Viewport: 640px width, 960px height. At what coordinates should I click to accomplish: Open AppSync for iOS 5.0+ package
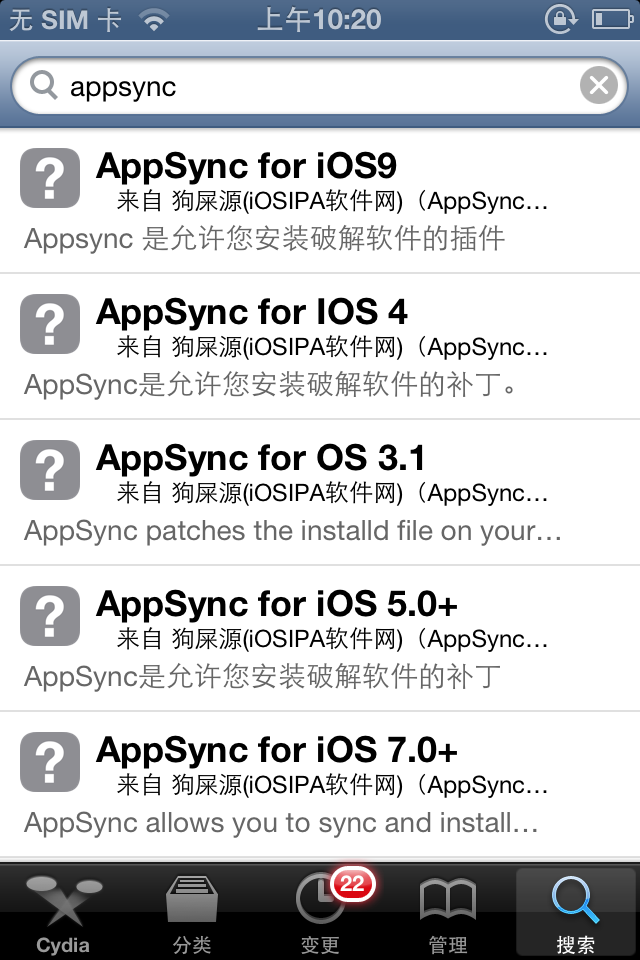point(320,639)
